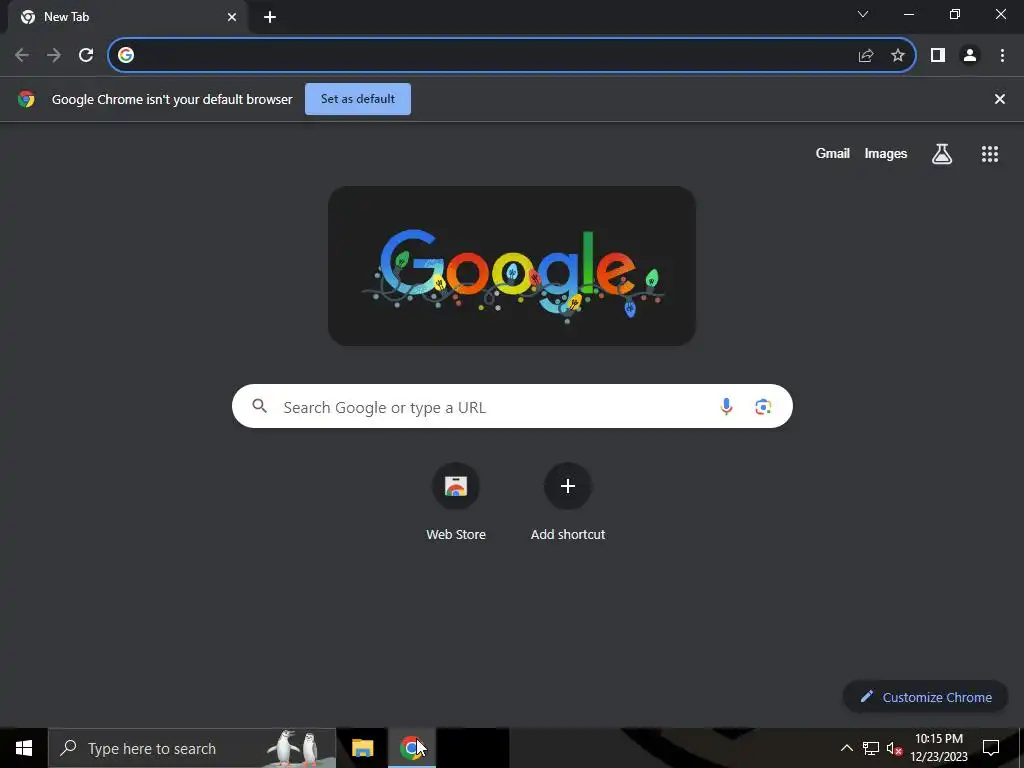This screenshot has width=1024, height=768.
Task: Reload the page with the refresh icon
Action: tap(86, 55)
